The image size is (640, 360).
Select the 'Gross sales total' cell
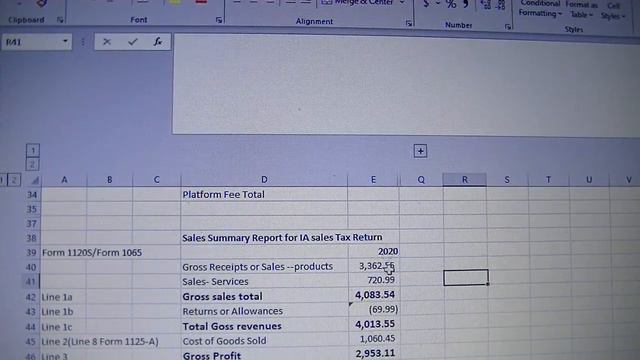264,296
